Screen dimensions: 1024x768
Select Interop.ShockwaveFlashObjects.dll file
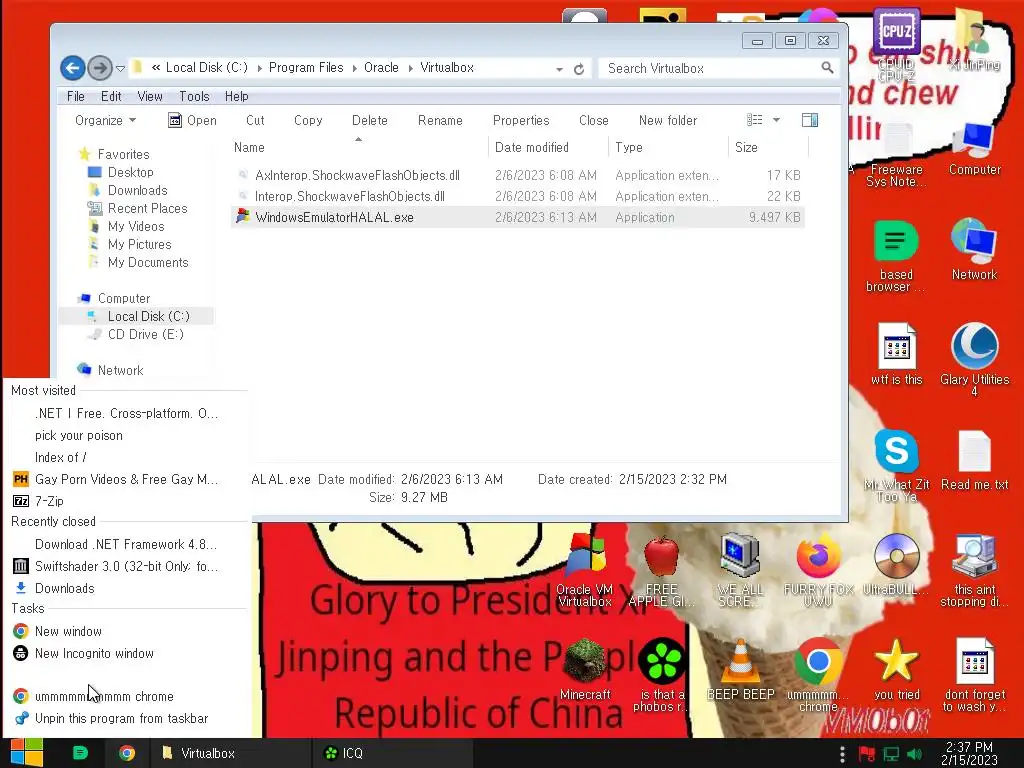click(x=517, y=196)
